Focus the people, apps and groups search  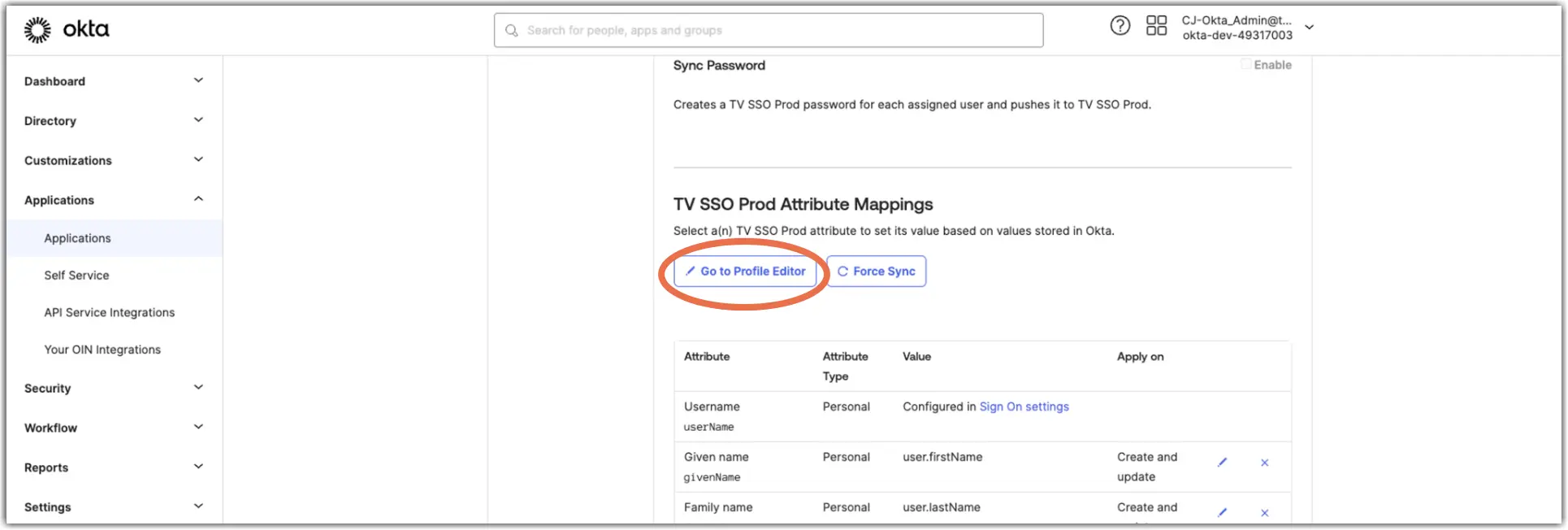pos(769,30)
